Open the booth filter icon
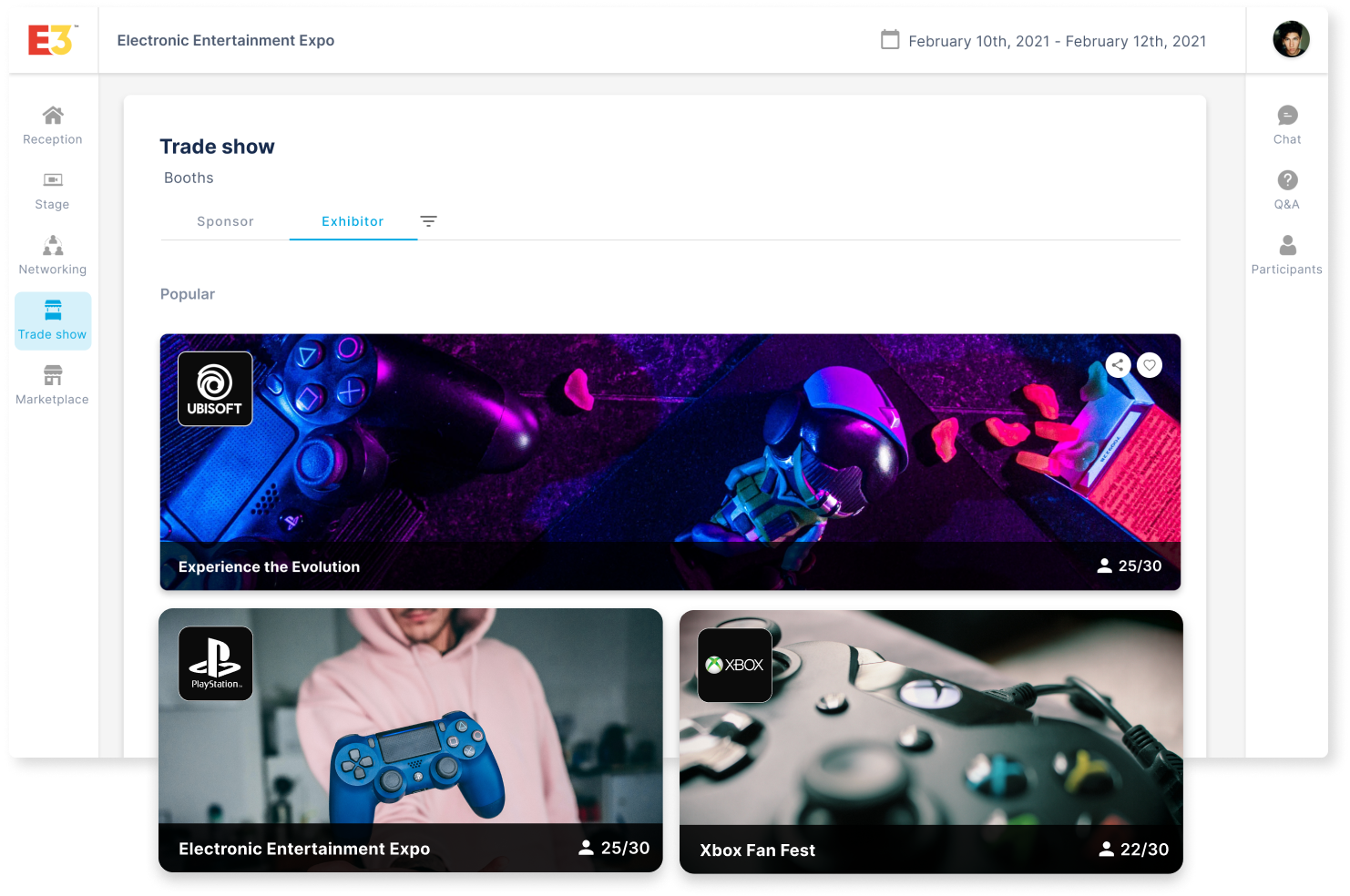 428,221
